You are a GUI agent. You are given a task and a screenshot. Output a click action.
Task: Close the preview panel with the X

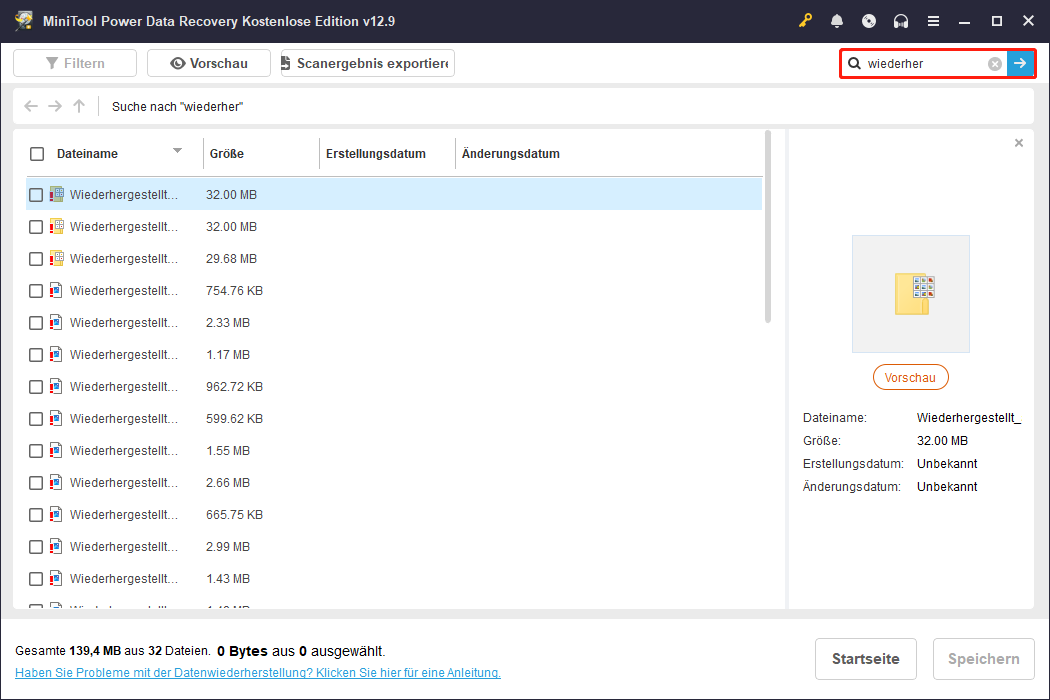point(1019,143)
